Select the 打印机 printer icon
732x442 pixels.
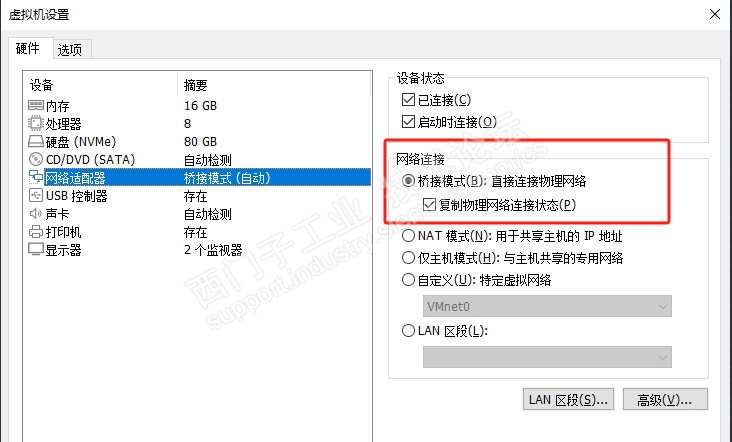(x=36, y=232)
